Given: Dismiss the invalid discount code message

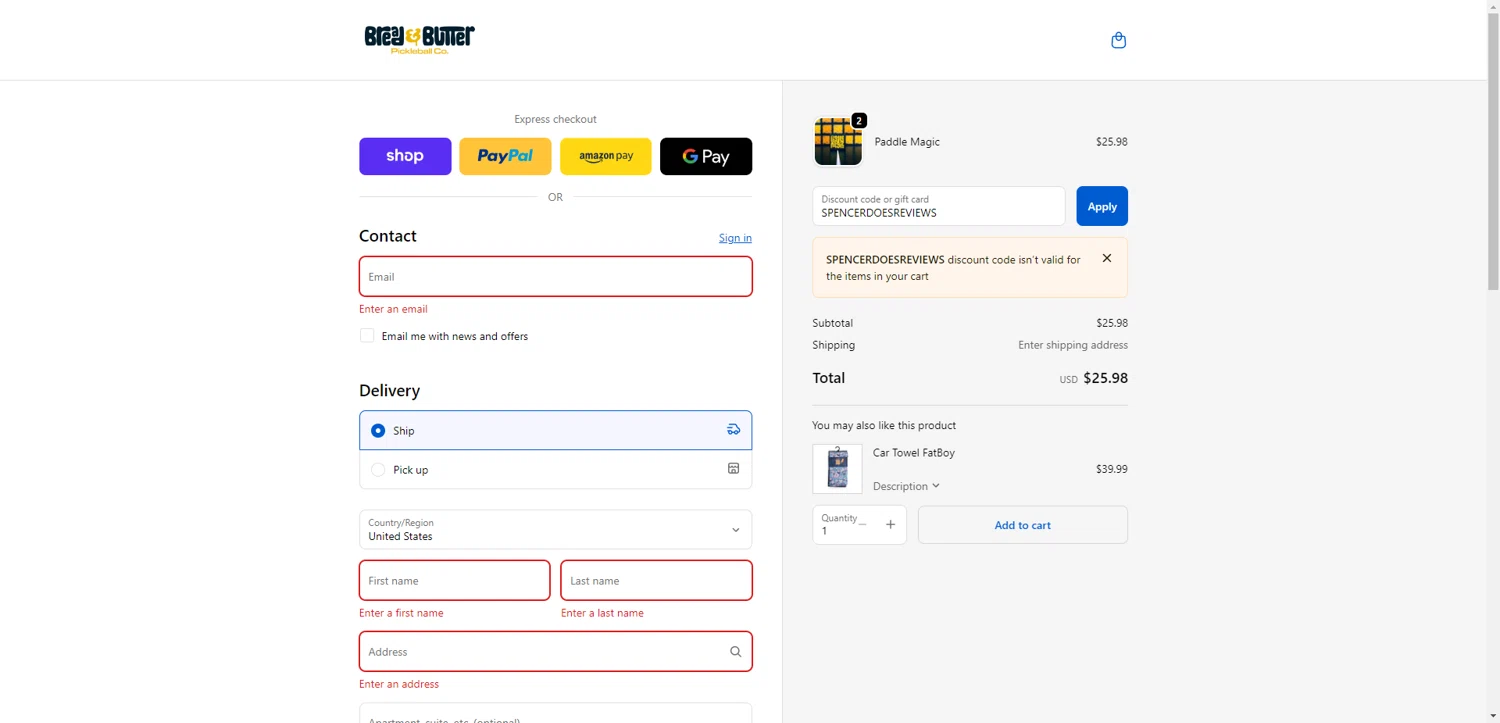Looking at the screenshot, I should [1107, 258].
